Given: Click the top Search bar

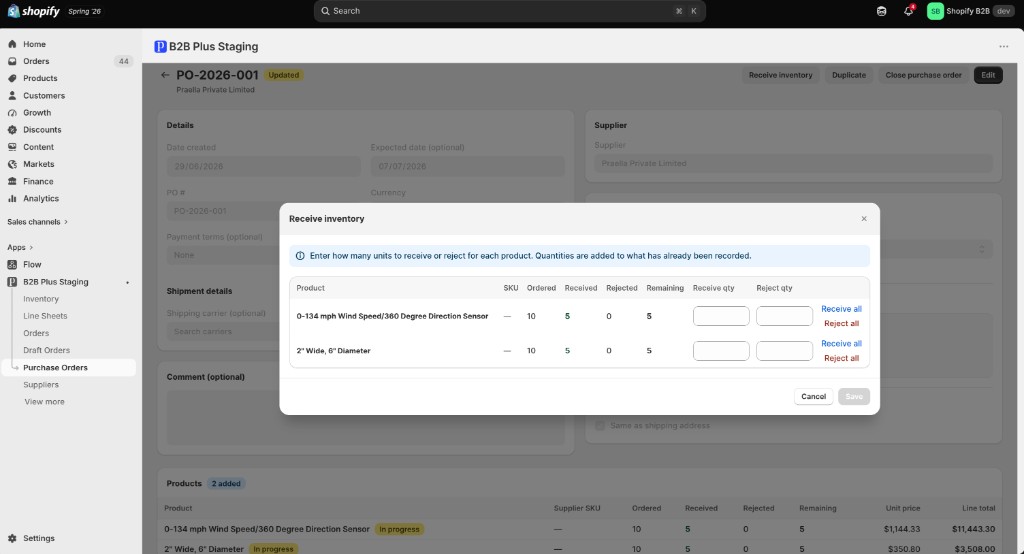Looking at the screenshot, I should pyautogui.click(x=509, y=11).
